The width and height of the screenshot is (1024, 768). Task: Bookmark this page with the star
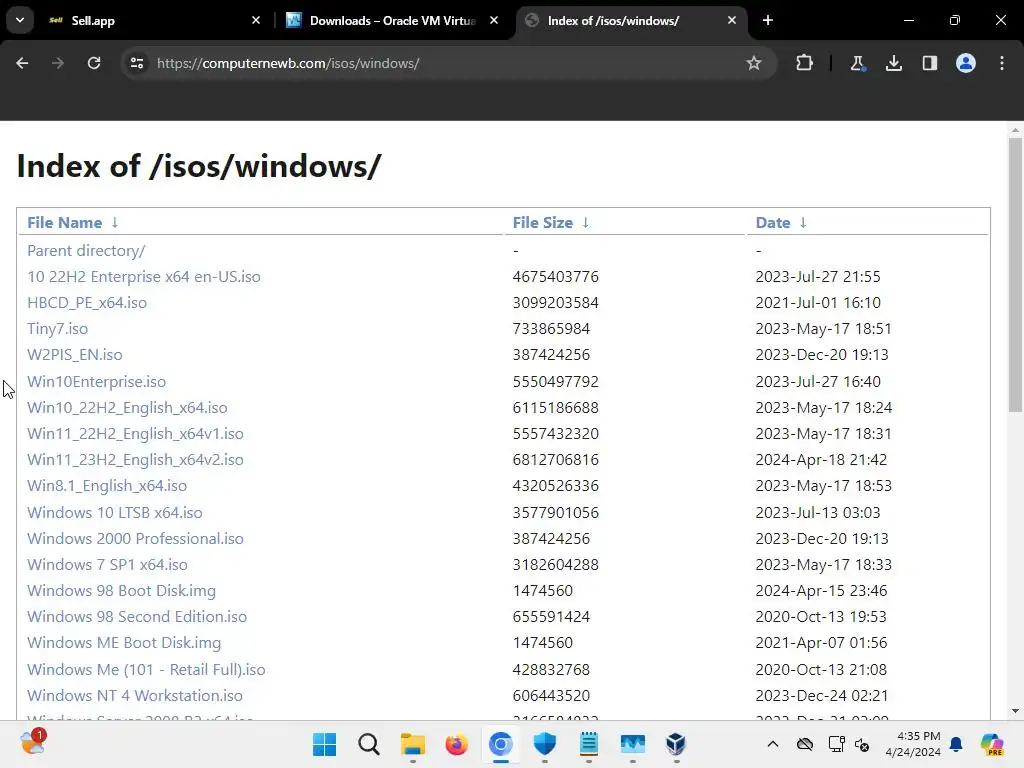[x=754, y=63]
